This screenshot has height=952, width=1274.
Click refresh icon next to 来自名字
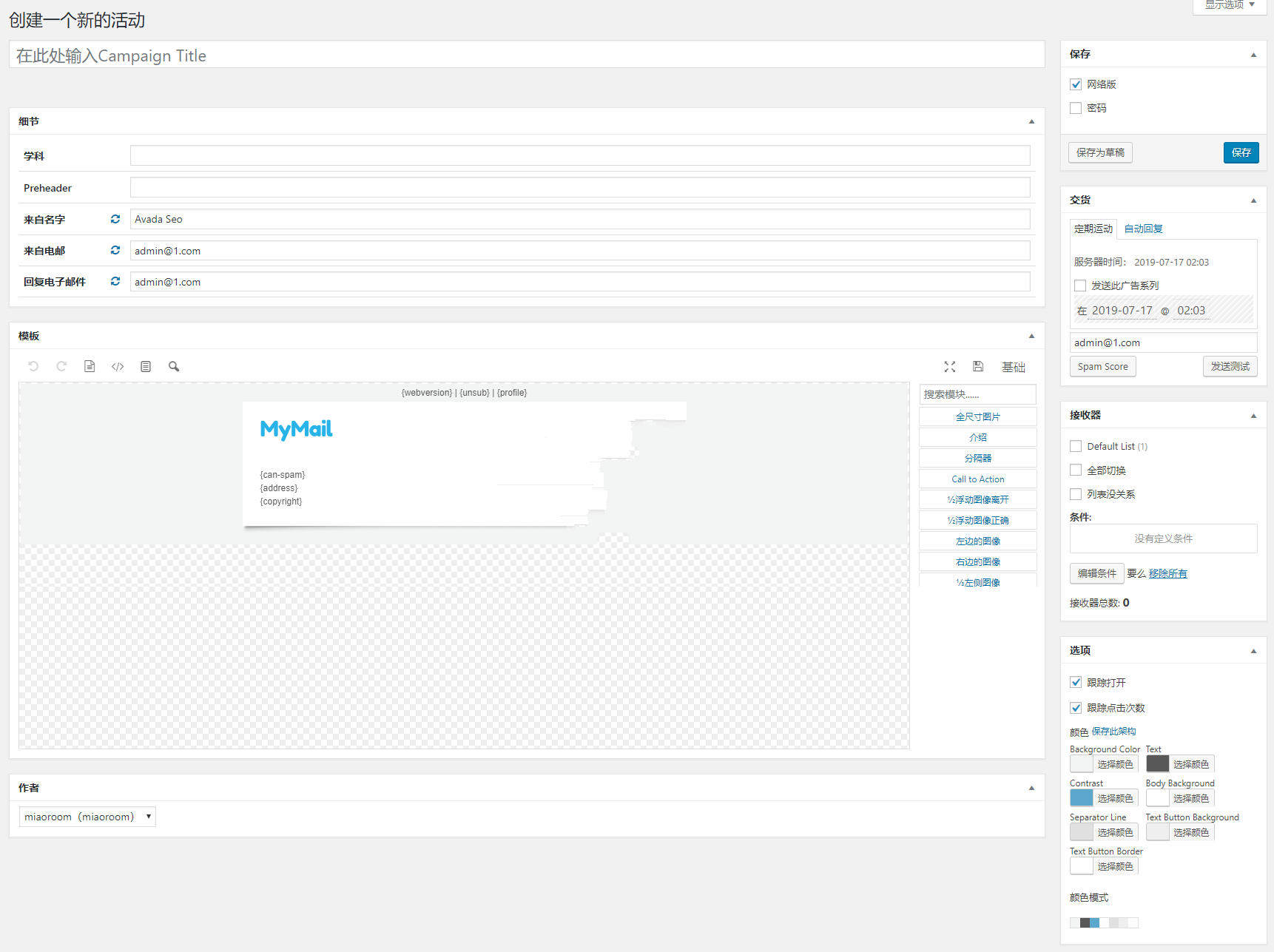click(115, 219)
